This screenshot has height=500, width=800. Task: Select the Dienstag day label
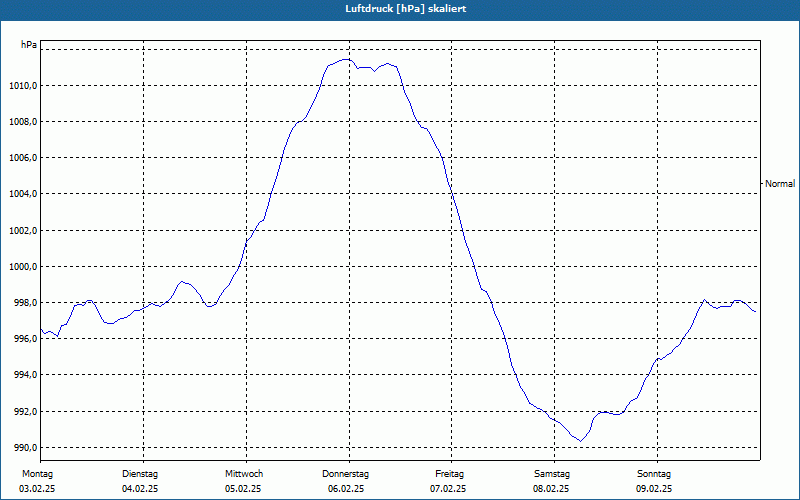140,474
